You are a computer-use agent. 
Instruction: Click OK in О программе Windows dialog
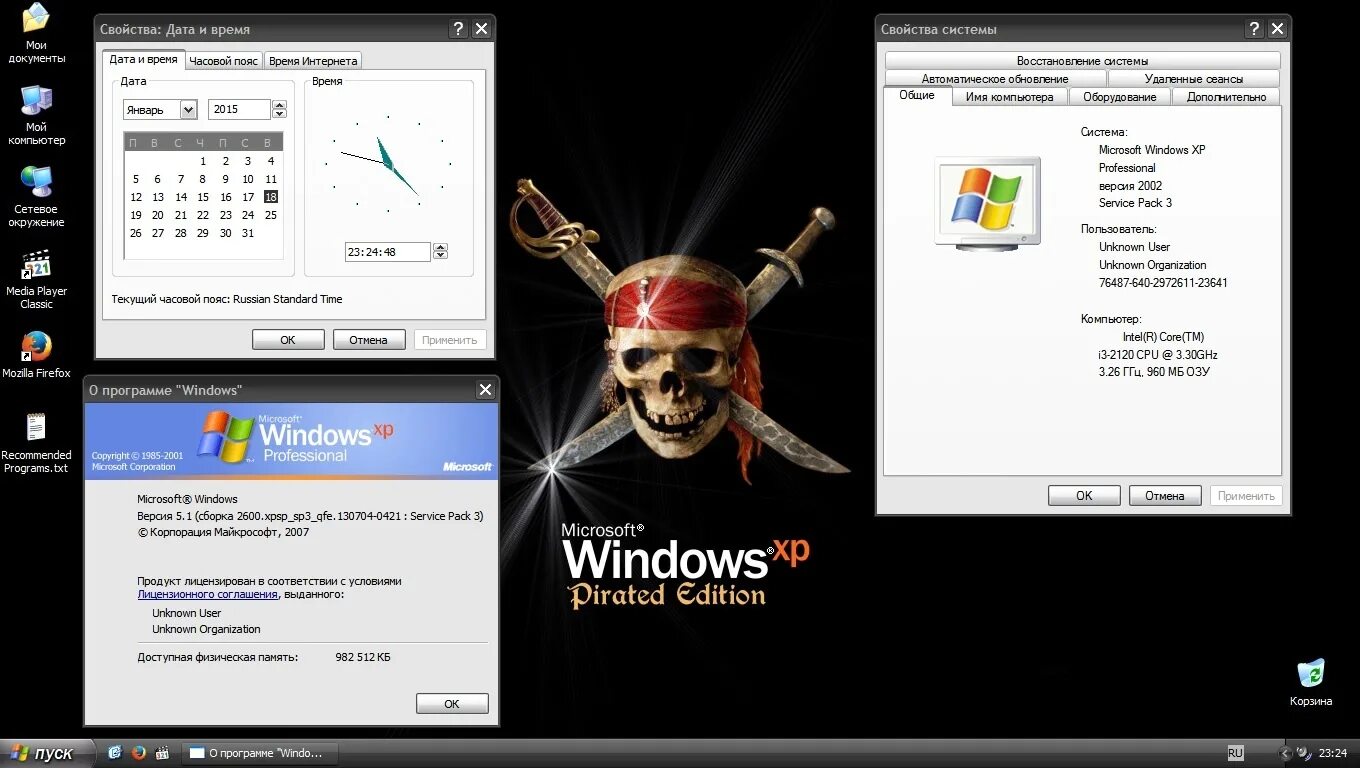[x=452, y=704]
